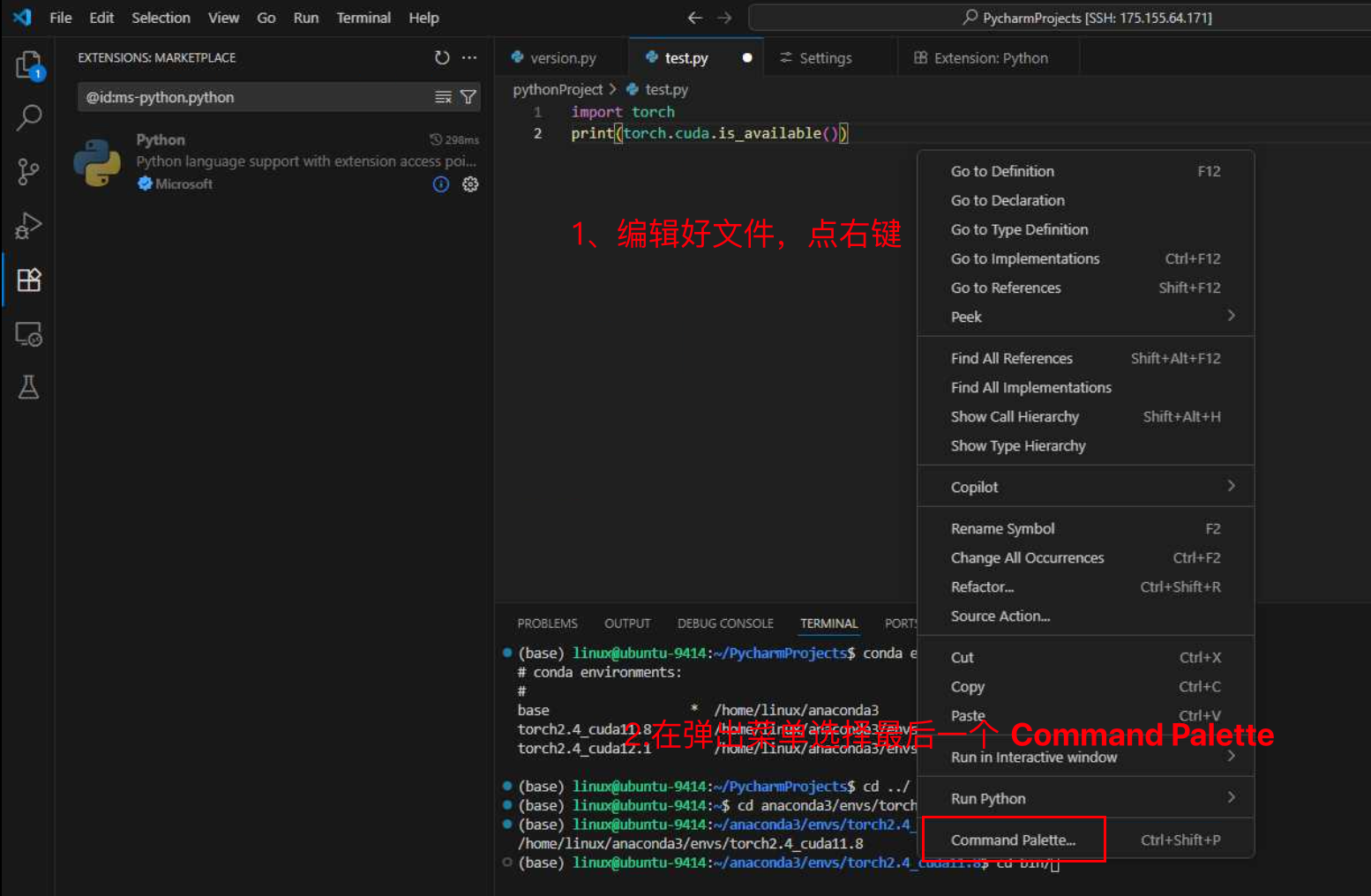Clear the extensions search results
The height and width of the screenshot is (896, 1371).
[443, 97]
